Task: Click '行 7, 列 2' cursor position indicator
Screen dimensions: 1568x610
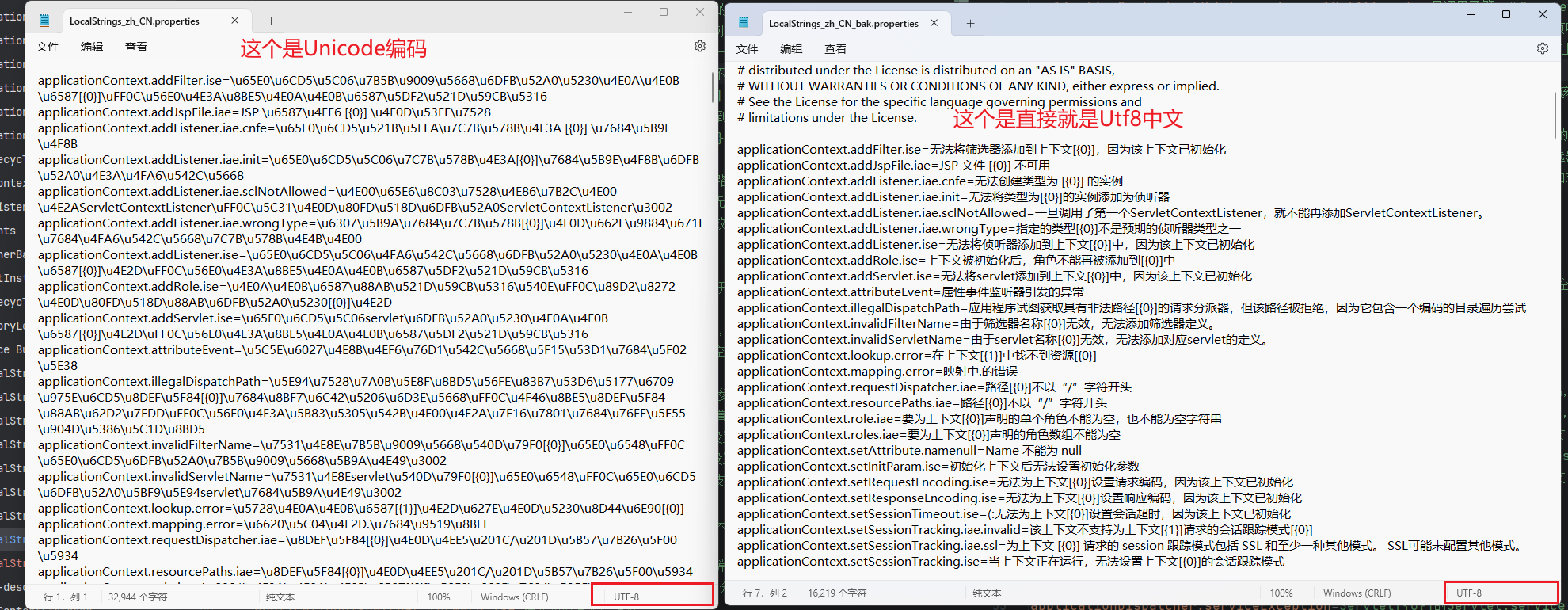Action: point(765,593)
